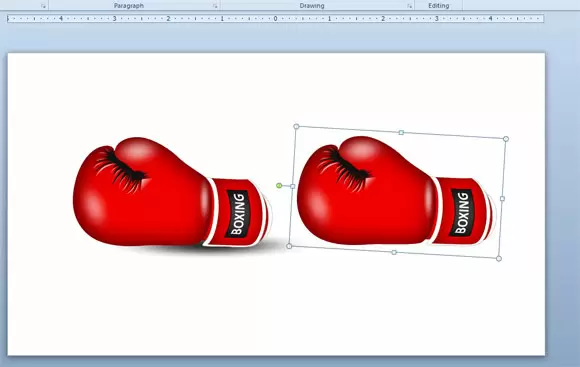Select the top-right corner sizing handle
The height and width of the screenshot is (367, 580).
tap(506, 139)
